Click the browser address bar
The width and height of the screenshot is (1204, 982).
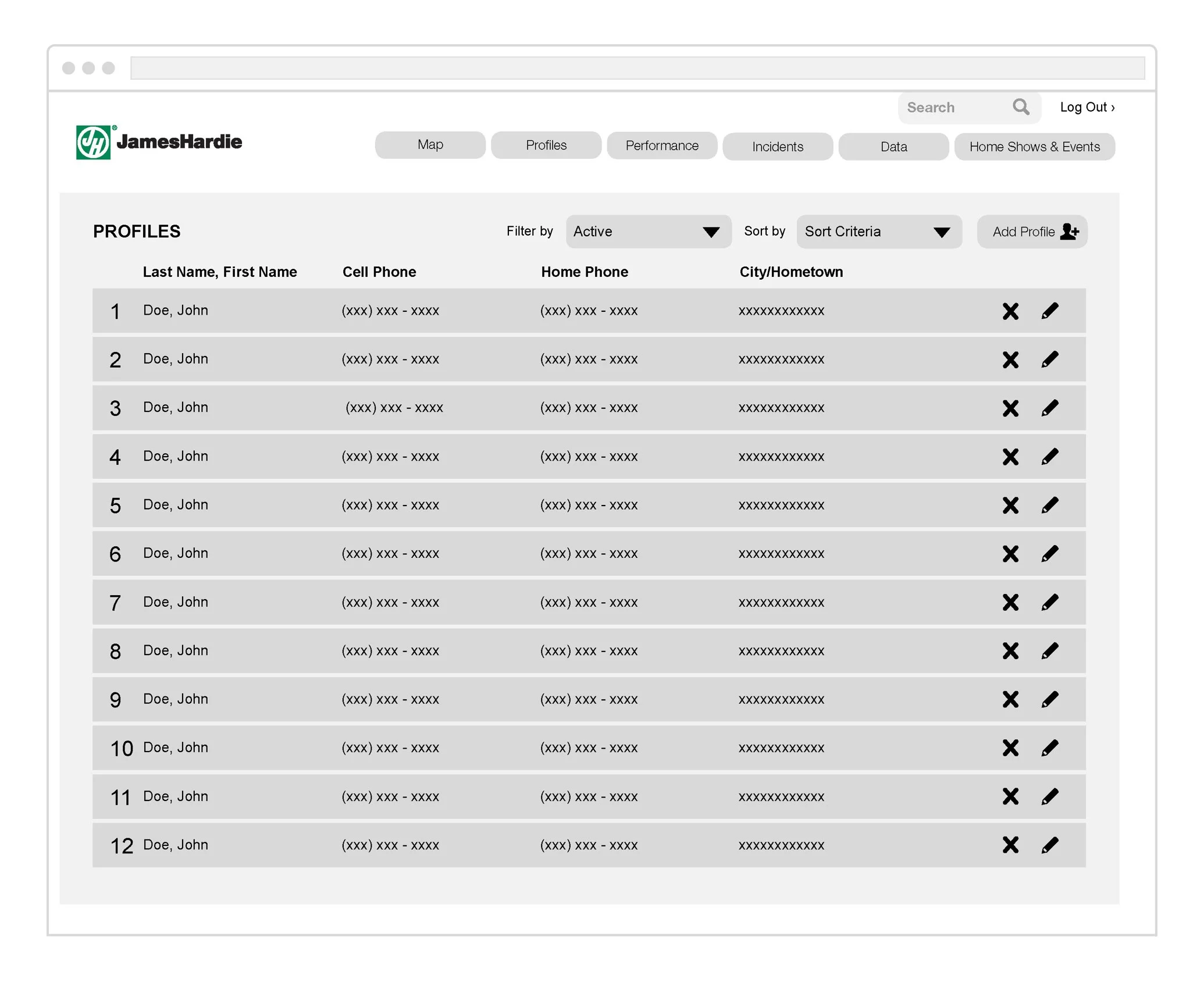(x=637, y=68)
